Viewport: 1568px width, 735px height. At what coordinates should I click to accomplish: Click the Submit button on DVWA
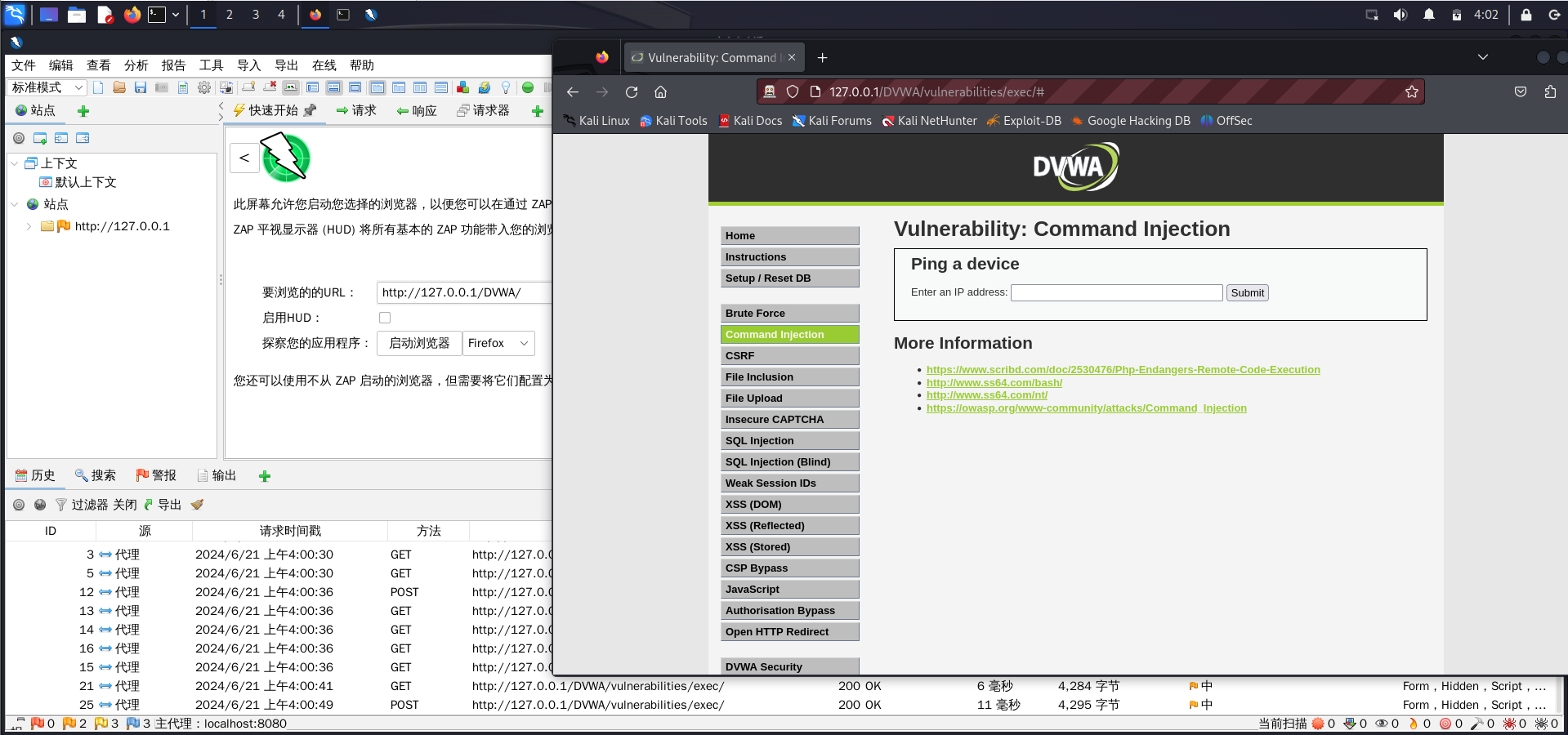pos(1248,292)
